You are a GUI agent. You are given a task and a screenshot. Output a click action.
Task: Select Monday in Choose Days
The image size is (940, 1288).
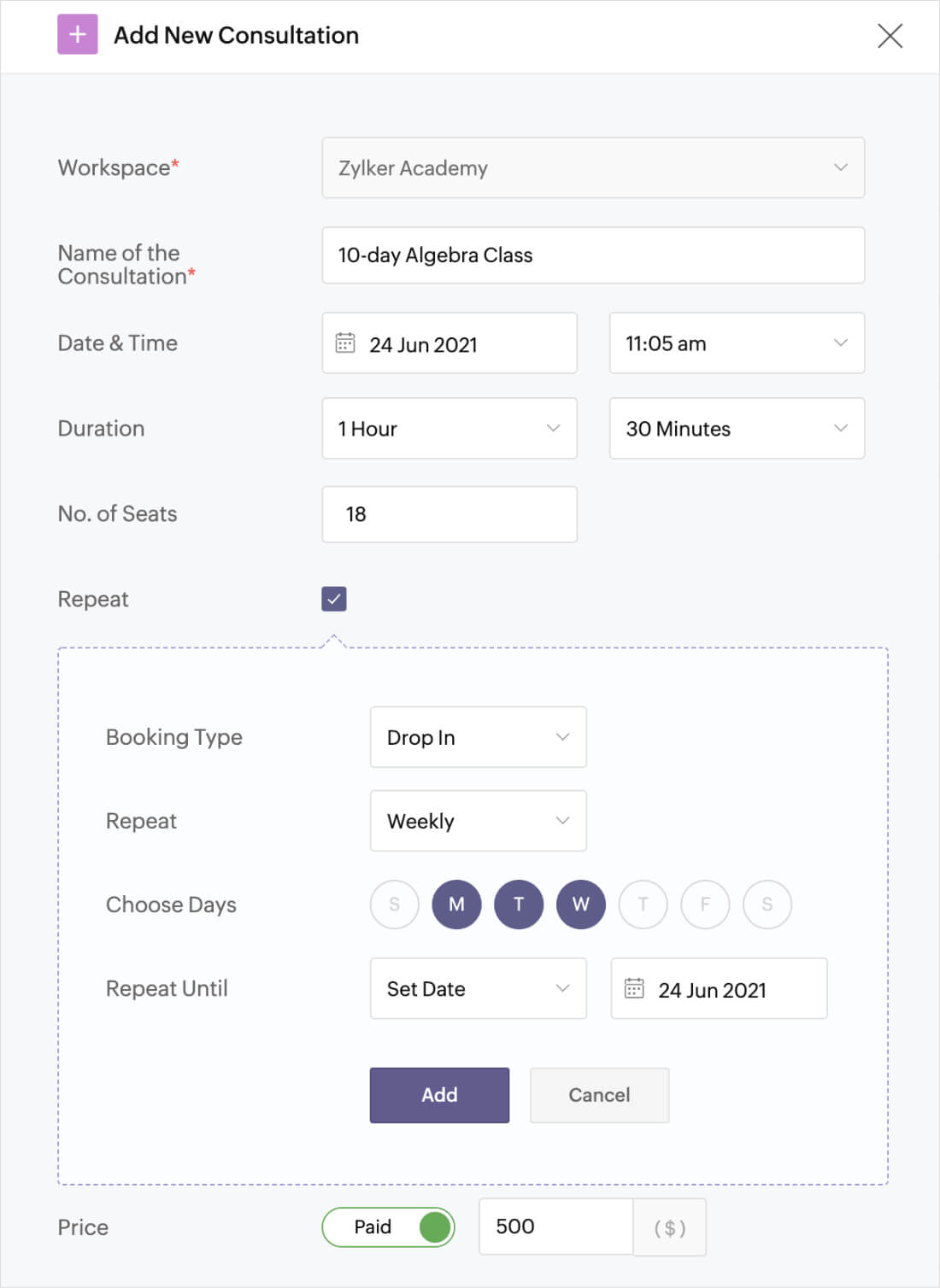(x=456, y=905)
